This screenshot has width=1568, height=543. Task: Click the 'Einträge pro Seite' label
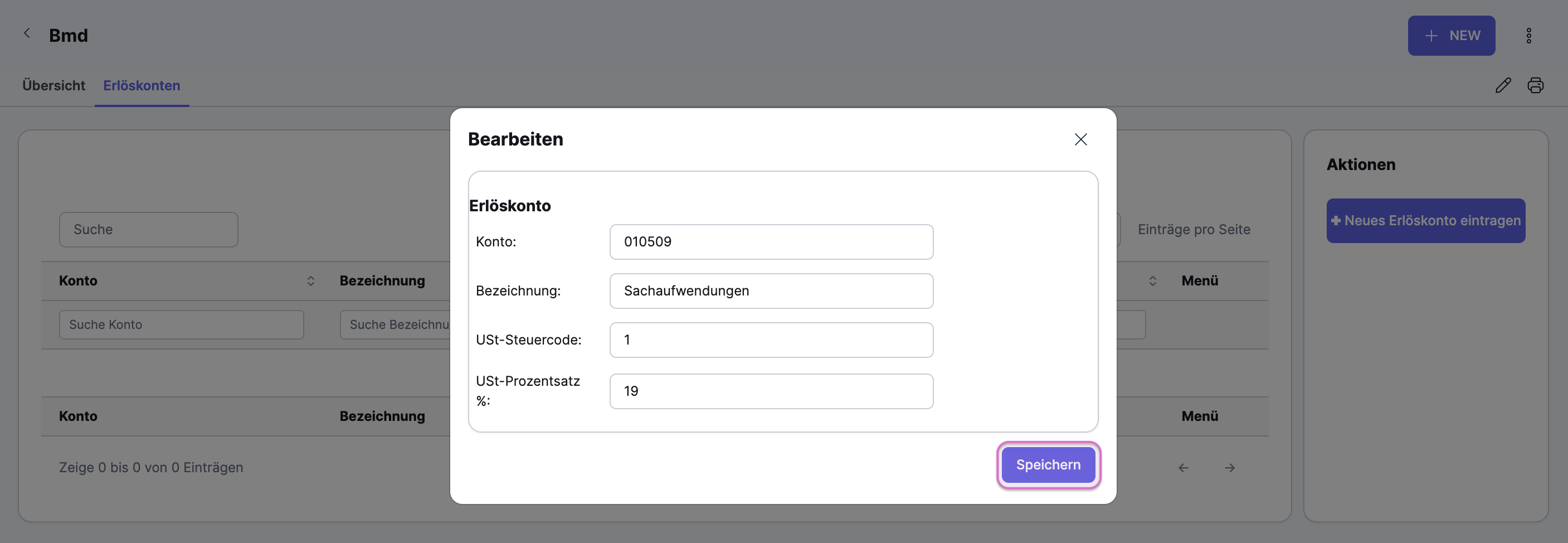coord(1194,230)
